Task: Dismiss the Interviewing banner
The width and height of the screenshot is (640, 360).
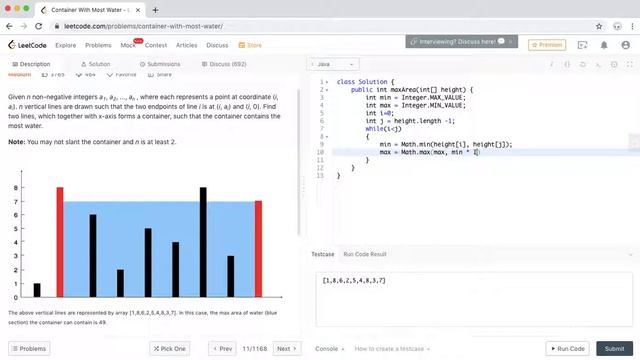Action: (511, 42)
